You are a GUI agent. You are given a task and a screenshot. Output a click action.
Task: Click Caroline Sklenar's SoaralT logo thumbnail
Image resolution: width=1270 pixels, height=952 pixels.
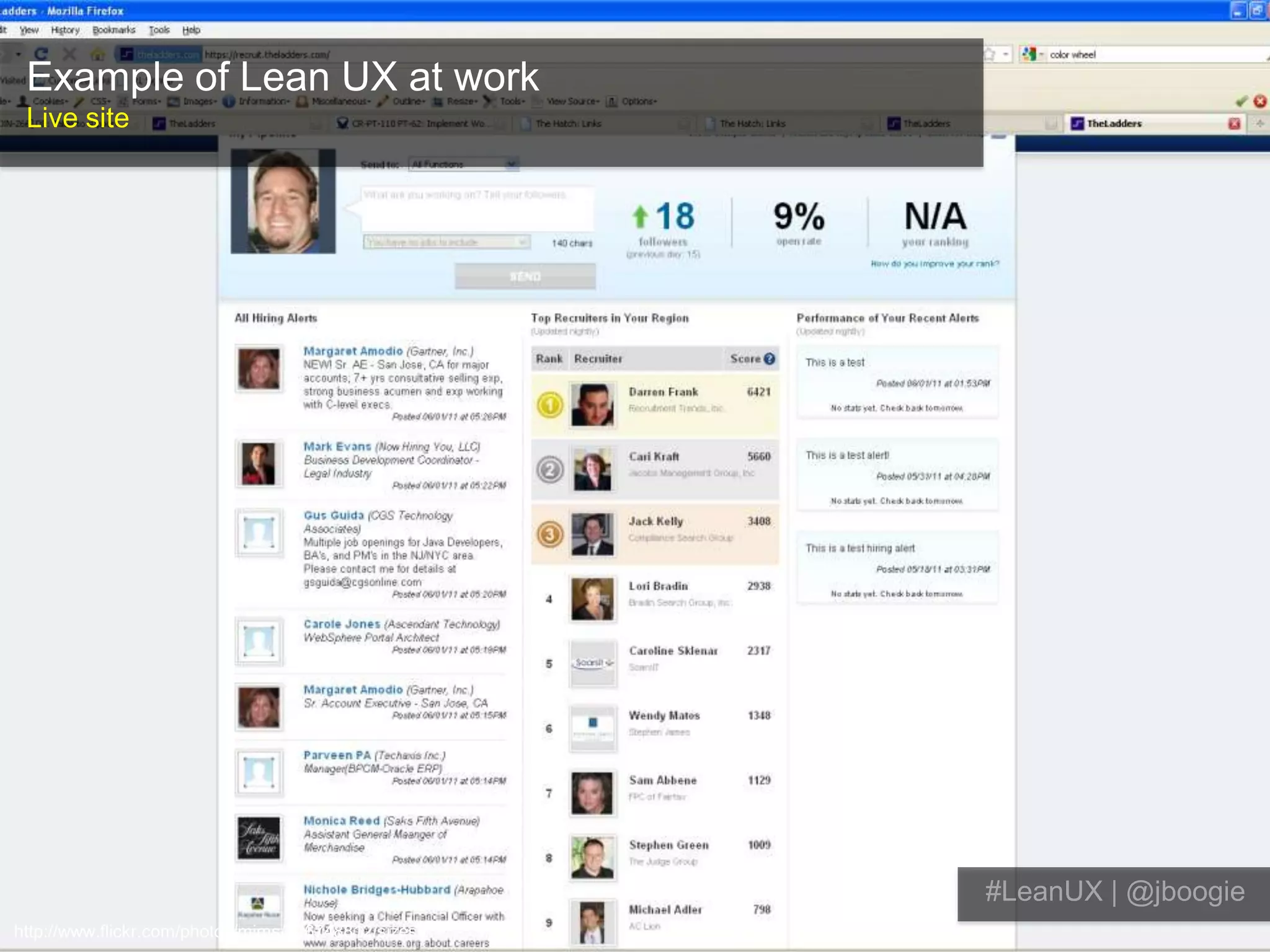coord(593,663)
